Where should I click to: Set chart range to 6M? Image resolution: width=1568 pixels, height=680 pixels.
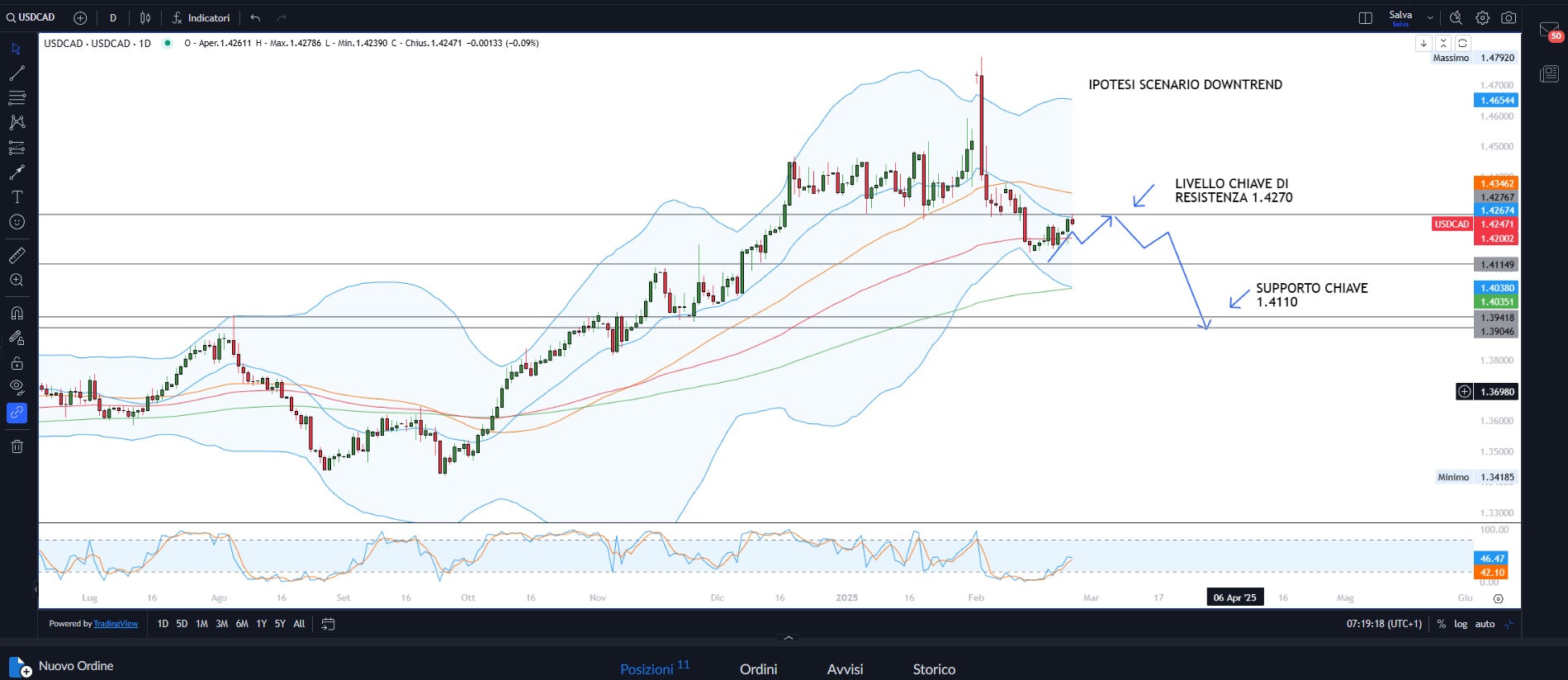[x=241, y=624]
